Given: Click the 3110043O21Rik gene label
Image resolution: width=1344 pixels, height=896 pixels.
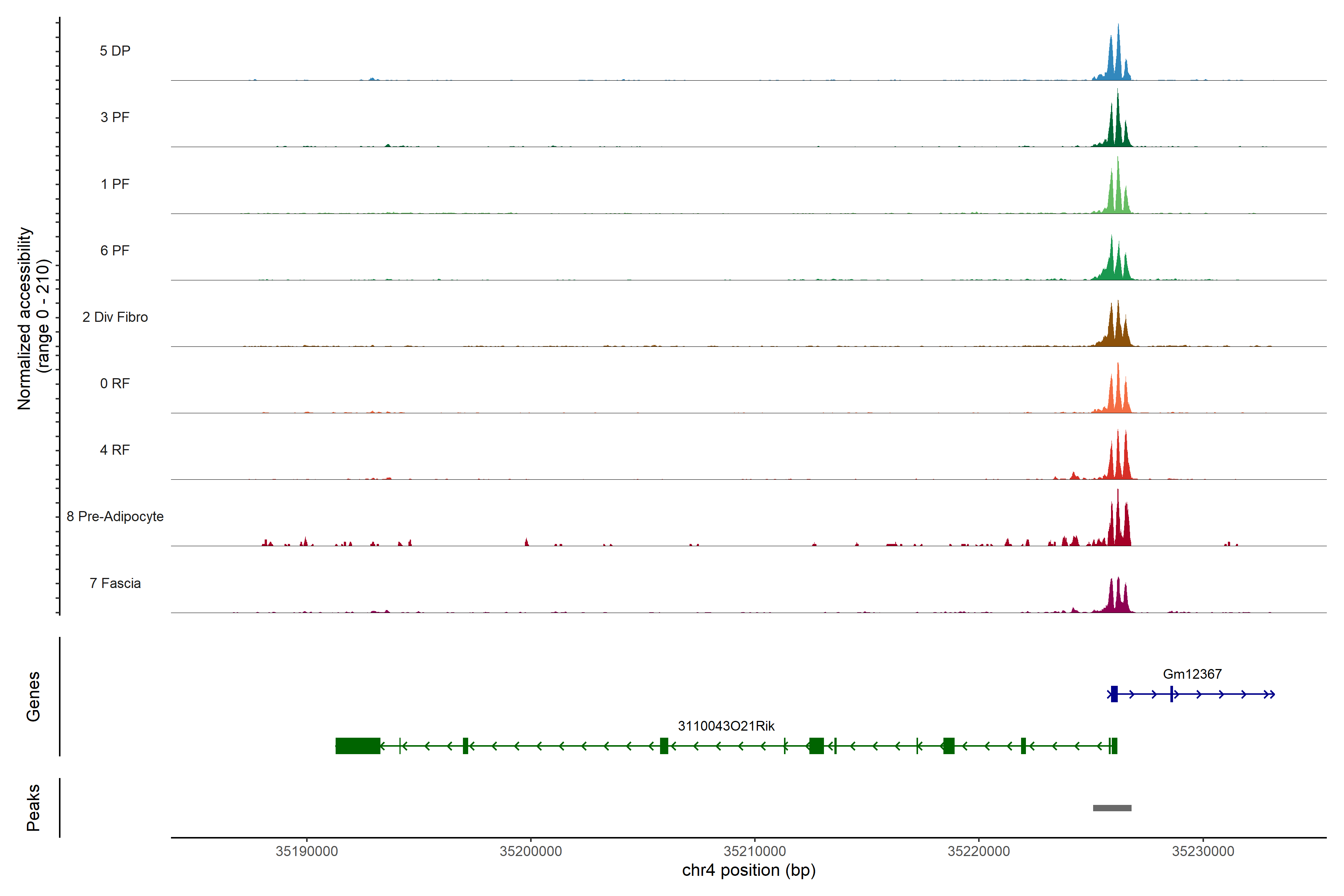Looking at the screenshot, I should [x=726, y=726].
